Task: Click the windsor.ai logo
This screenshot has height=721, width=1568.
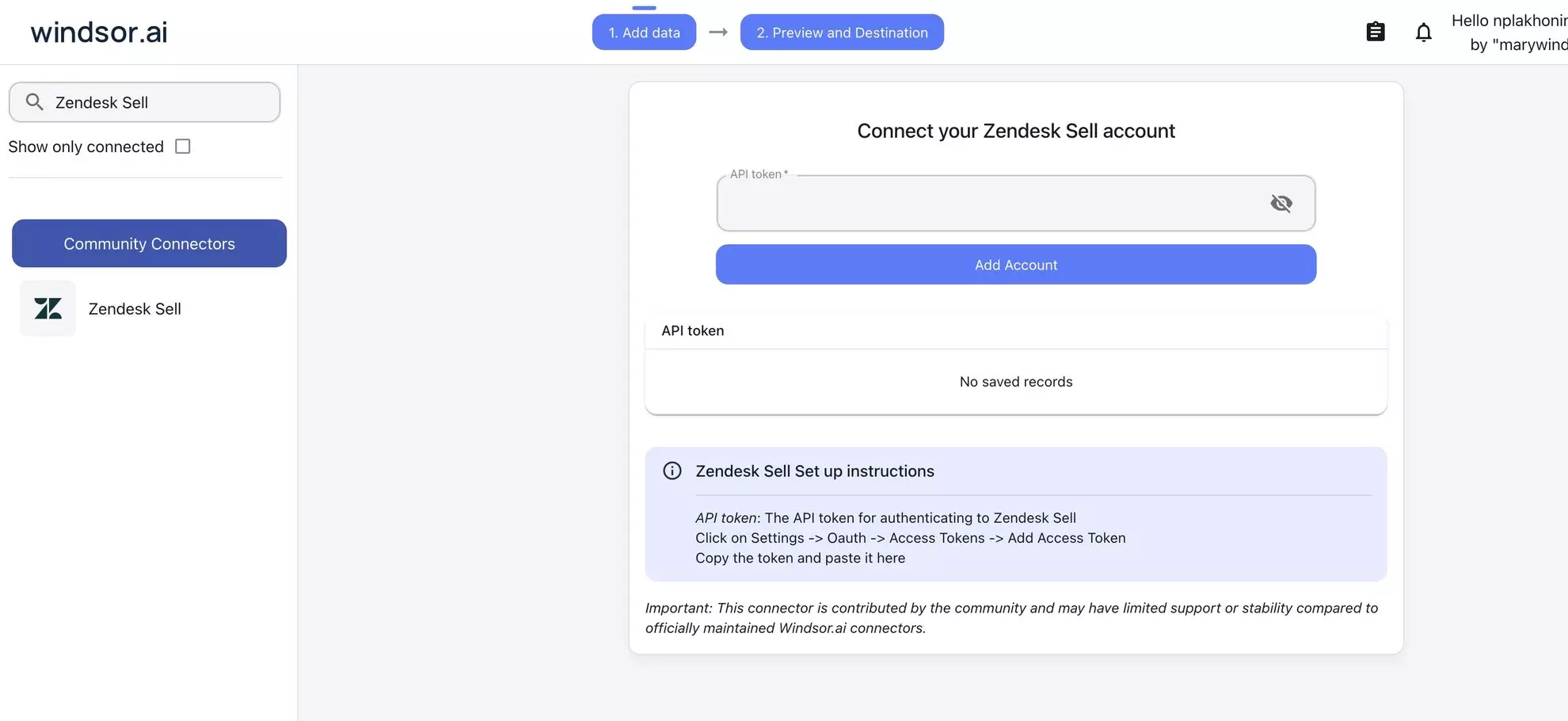Action: click(x=97, y=32)
